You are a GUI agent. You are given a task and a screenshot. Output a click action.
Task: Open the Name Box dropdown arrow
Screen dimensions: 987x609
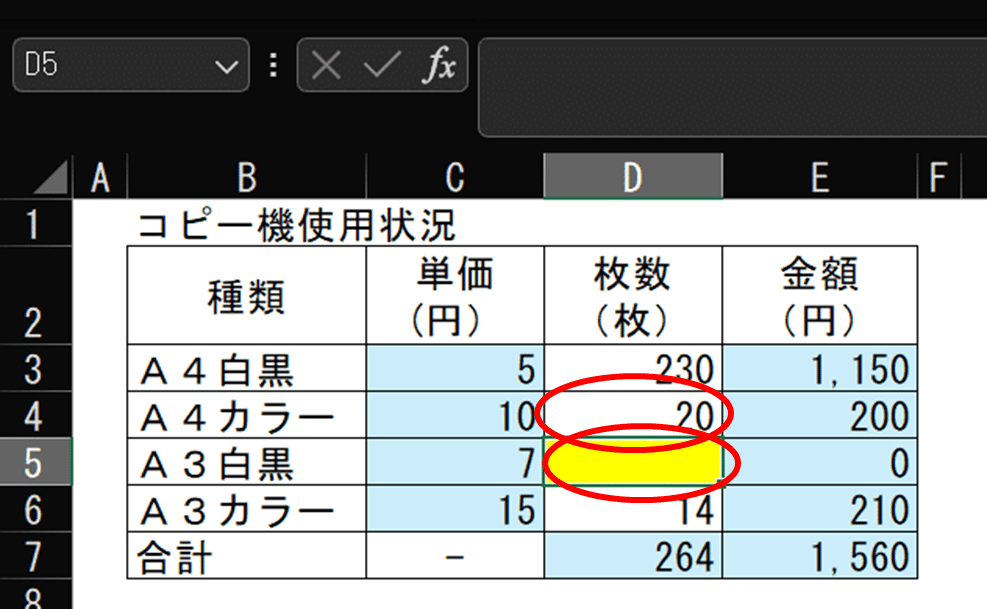[226, 66]
